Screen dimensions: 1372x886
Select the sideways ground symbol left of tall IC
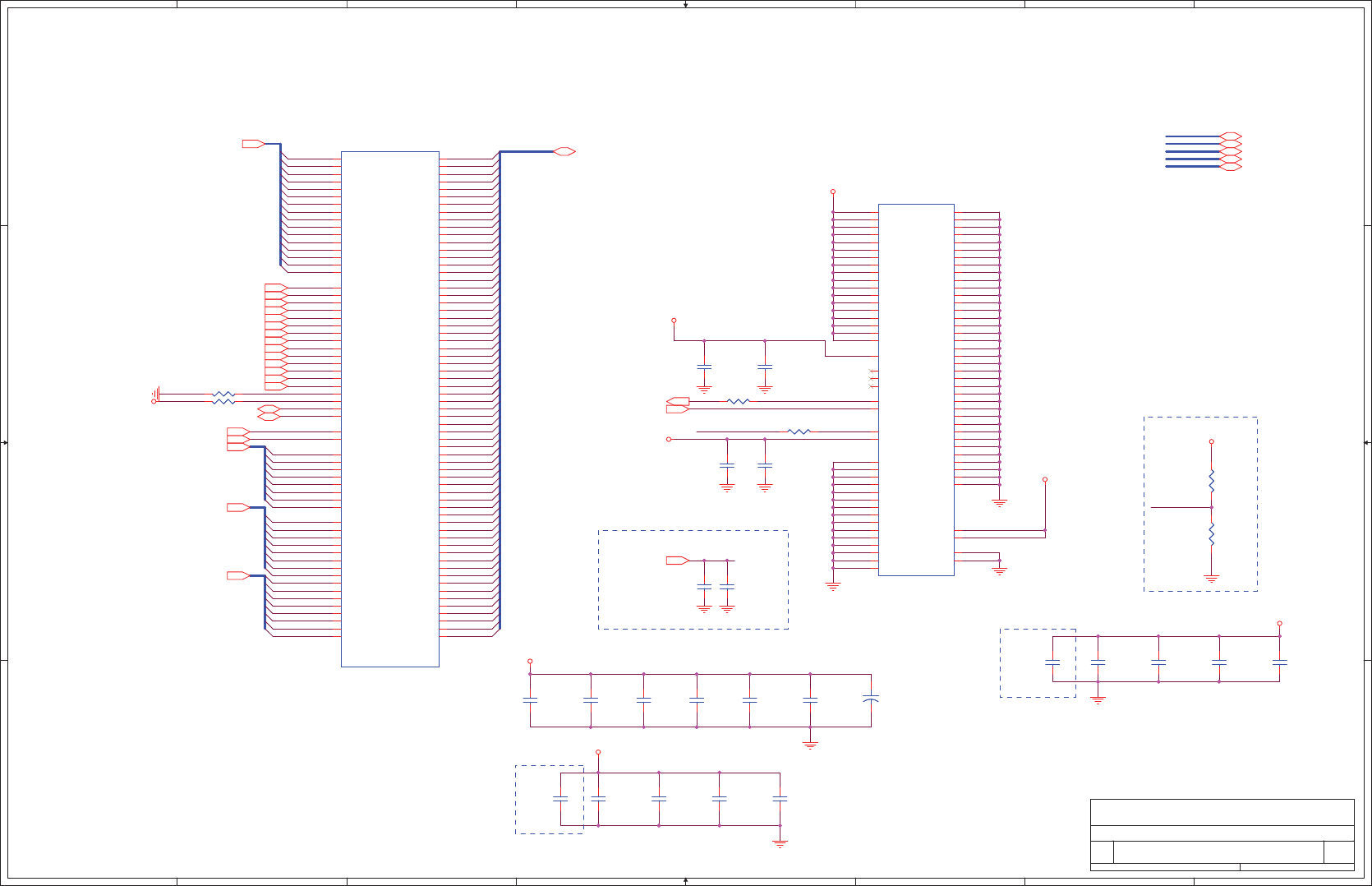click(x=155, y=394)
